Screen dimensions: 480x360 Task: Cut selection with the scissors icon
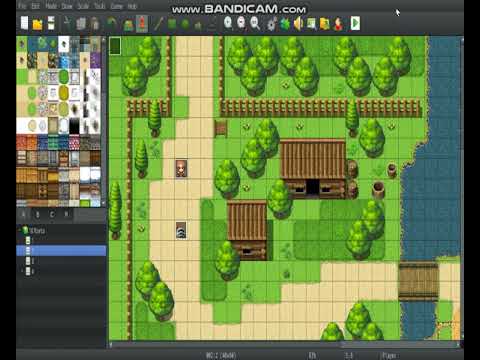pos(68,24)
